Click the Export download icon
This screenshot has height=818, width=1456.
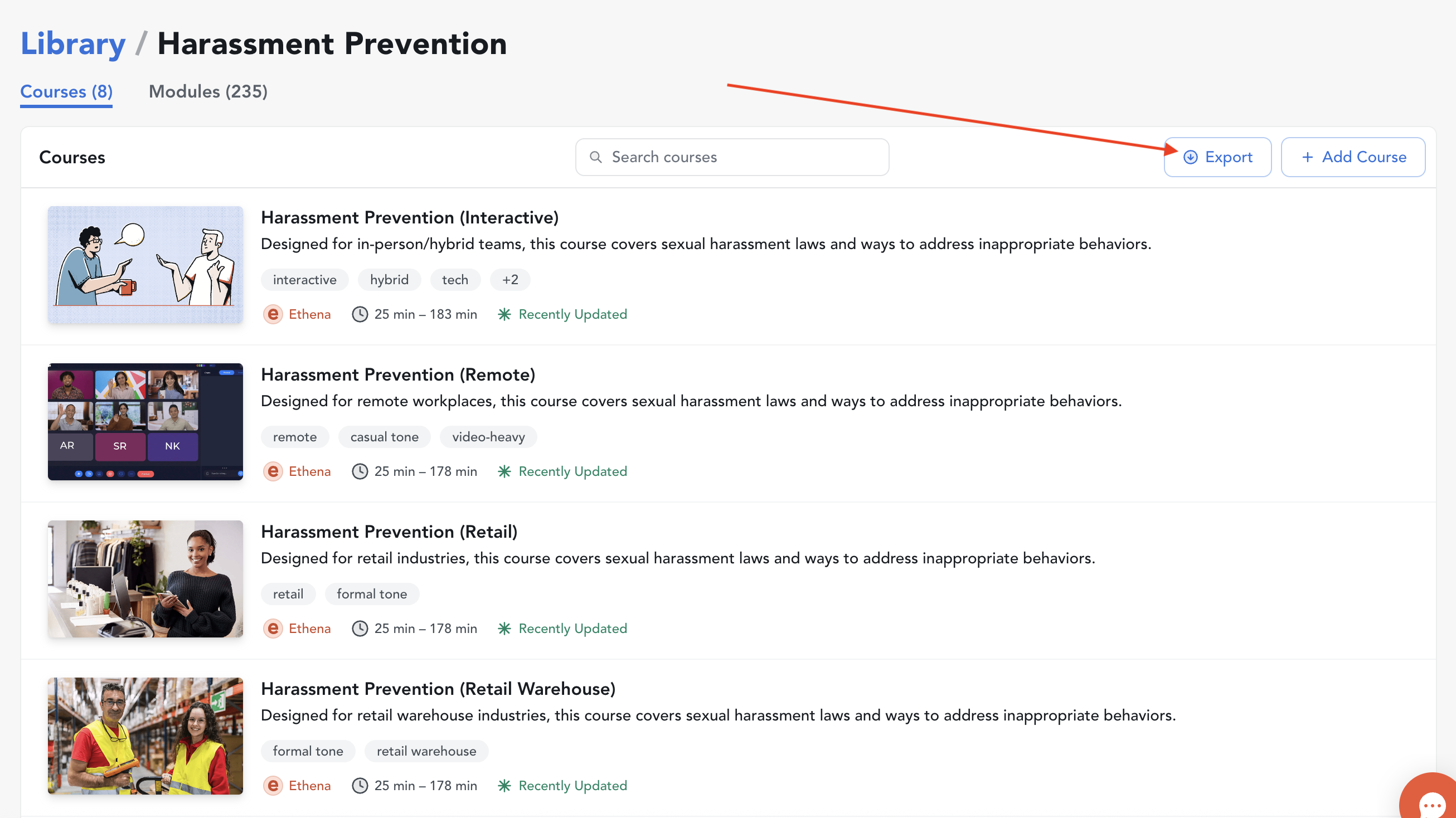point(1190,157)
